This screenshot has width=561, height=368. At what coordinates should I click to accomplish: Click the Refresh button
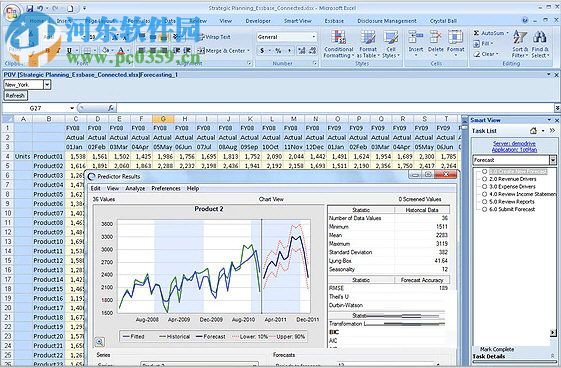click(x=15, y=95)
